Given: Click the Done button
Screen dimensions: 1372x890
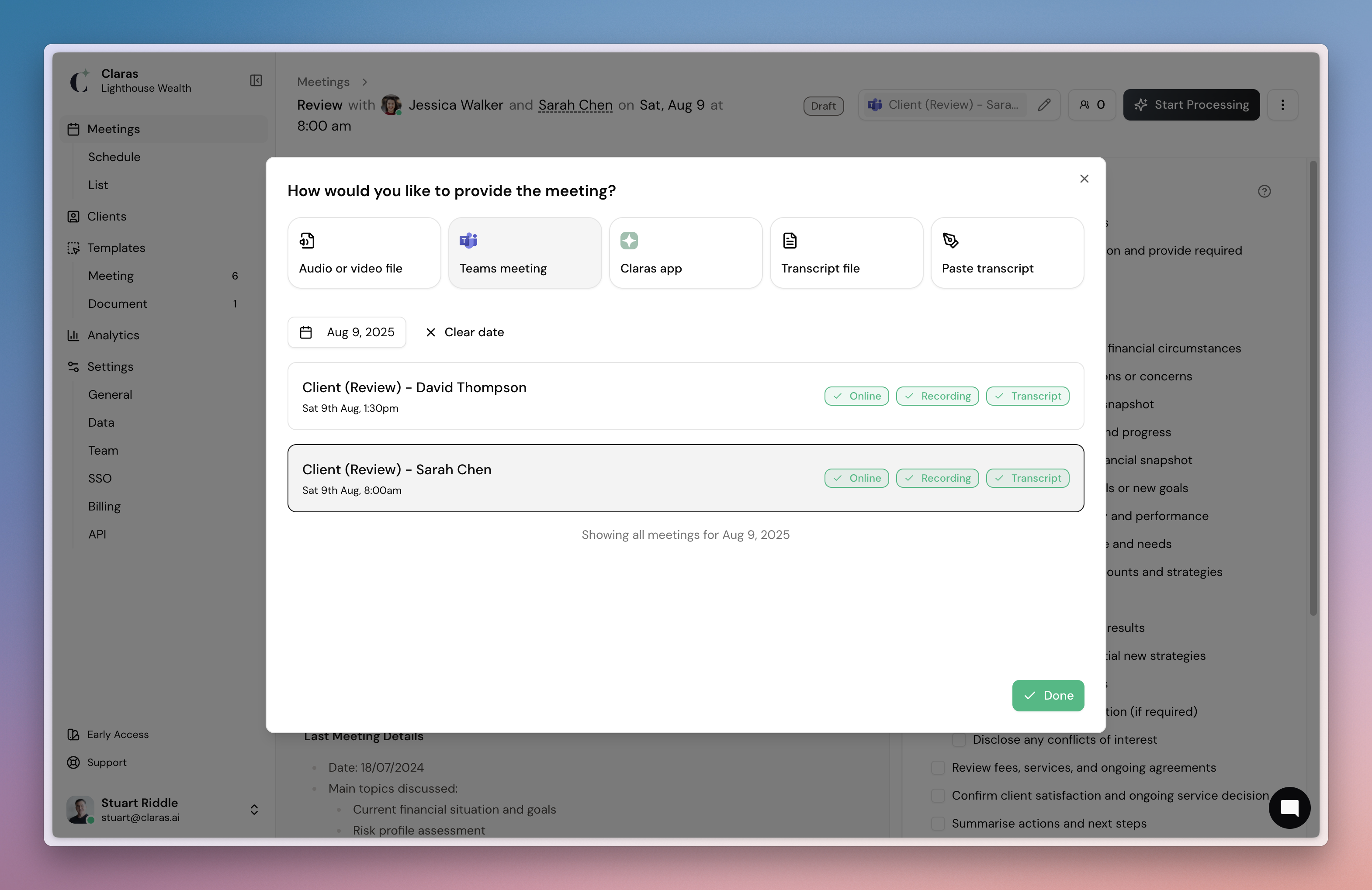Looking at the screenshot, I should 1048,695.
